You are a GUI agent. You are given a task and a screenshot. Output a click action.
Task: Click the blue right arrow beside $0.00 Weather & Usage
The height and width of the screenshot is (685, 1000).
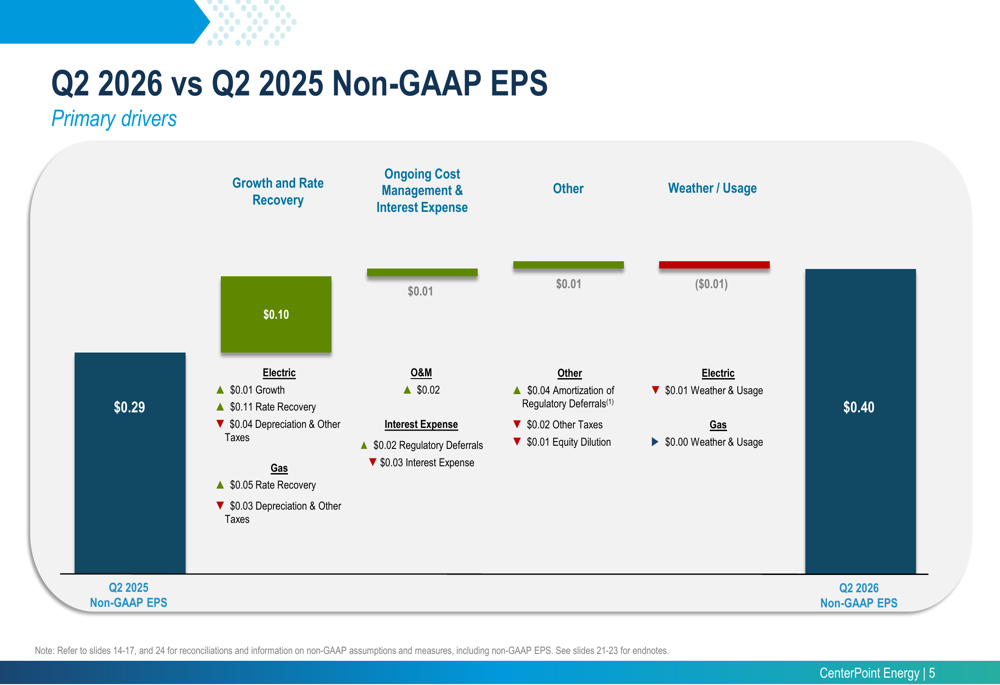655,441
